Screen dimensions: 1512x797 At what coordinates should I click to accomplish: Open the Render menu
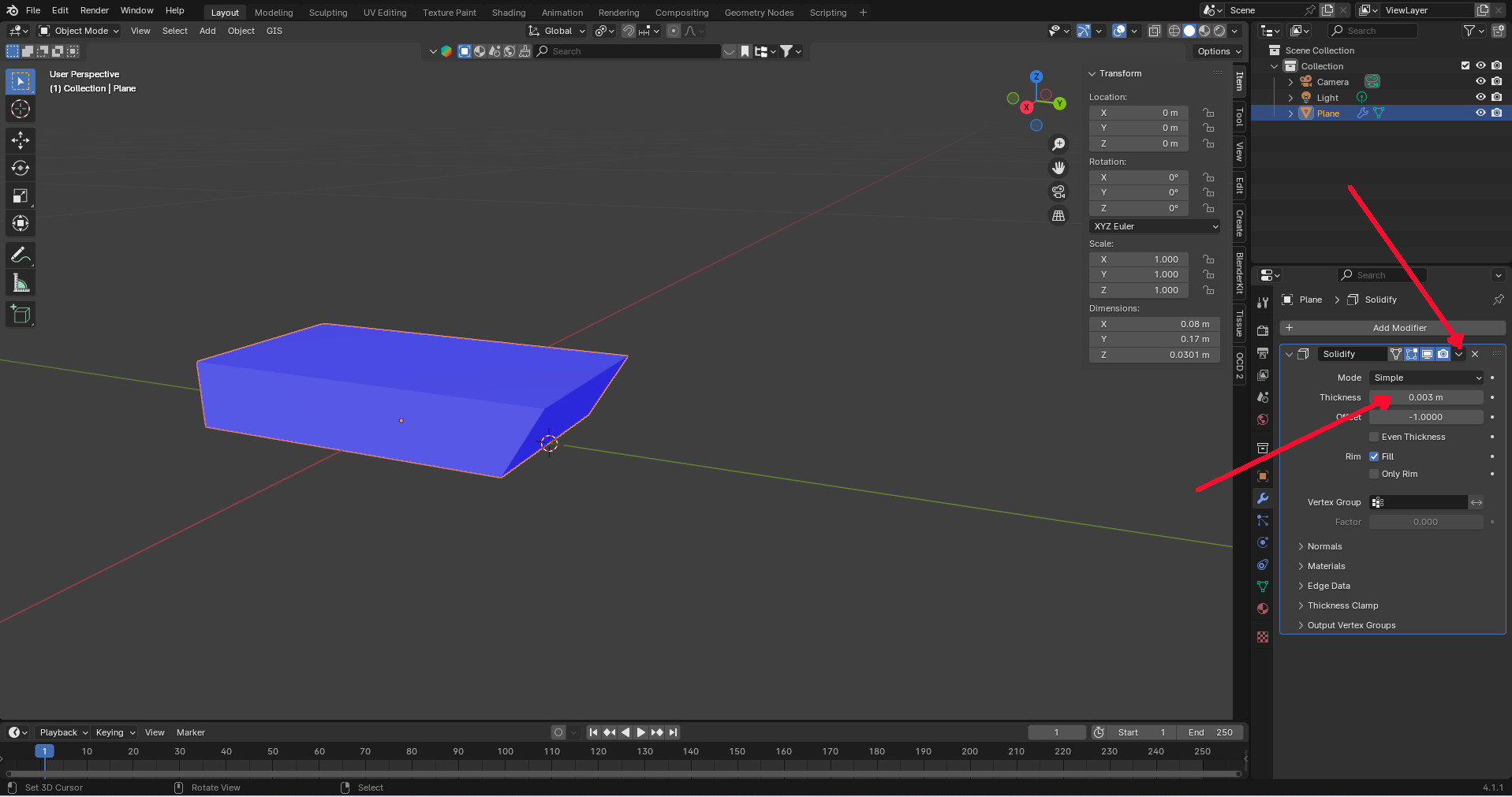pos(94,10)
